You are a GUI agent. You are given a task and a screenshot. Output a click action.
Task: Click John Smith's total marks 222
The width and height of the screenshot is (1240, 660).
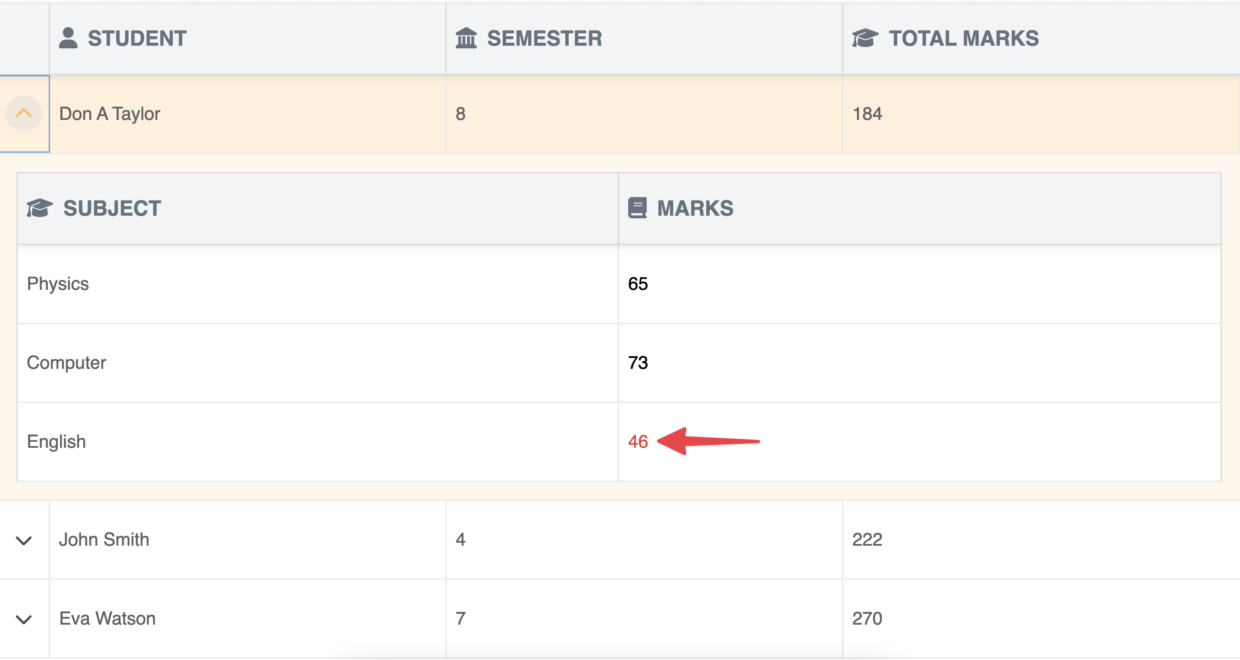coord(867,540)
